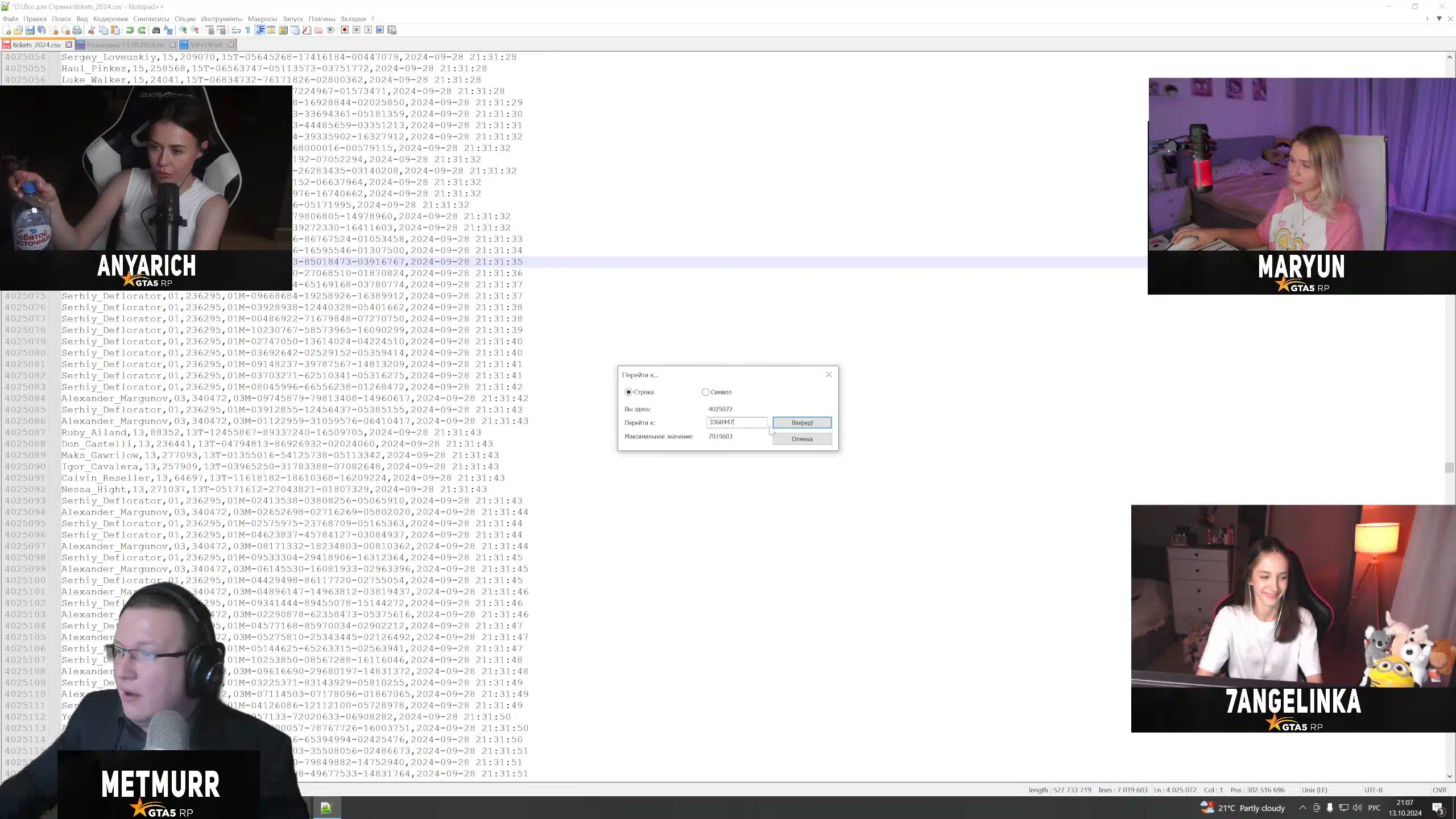This screenshot has width=1456, height=819.
Task: Click the Ln : 4 025 072 status field
Action: (x=1175, y=790)
